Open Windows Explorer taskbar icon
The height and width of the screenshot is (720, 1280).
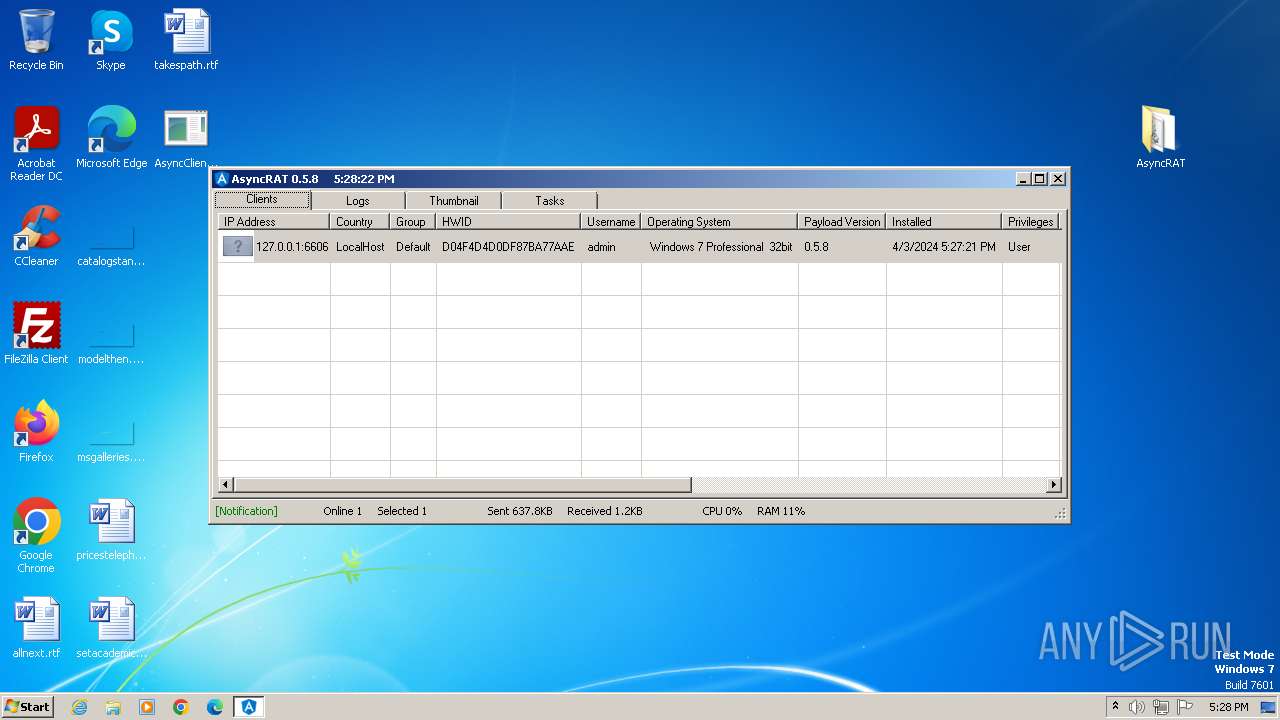[113, 707]
